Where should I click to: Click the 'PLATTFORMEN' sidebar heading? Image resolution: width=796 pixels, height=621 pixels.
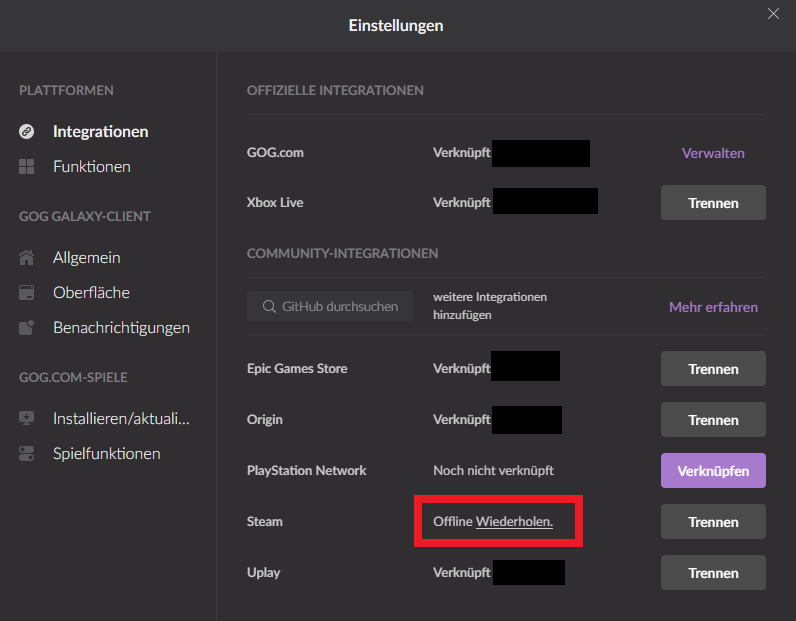pos(66,90)
